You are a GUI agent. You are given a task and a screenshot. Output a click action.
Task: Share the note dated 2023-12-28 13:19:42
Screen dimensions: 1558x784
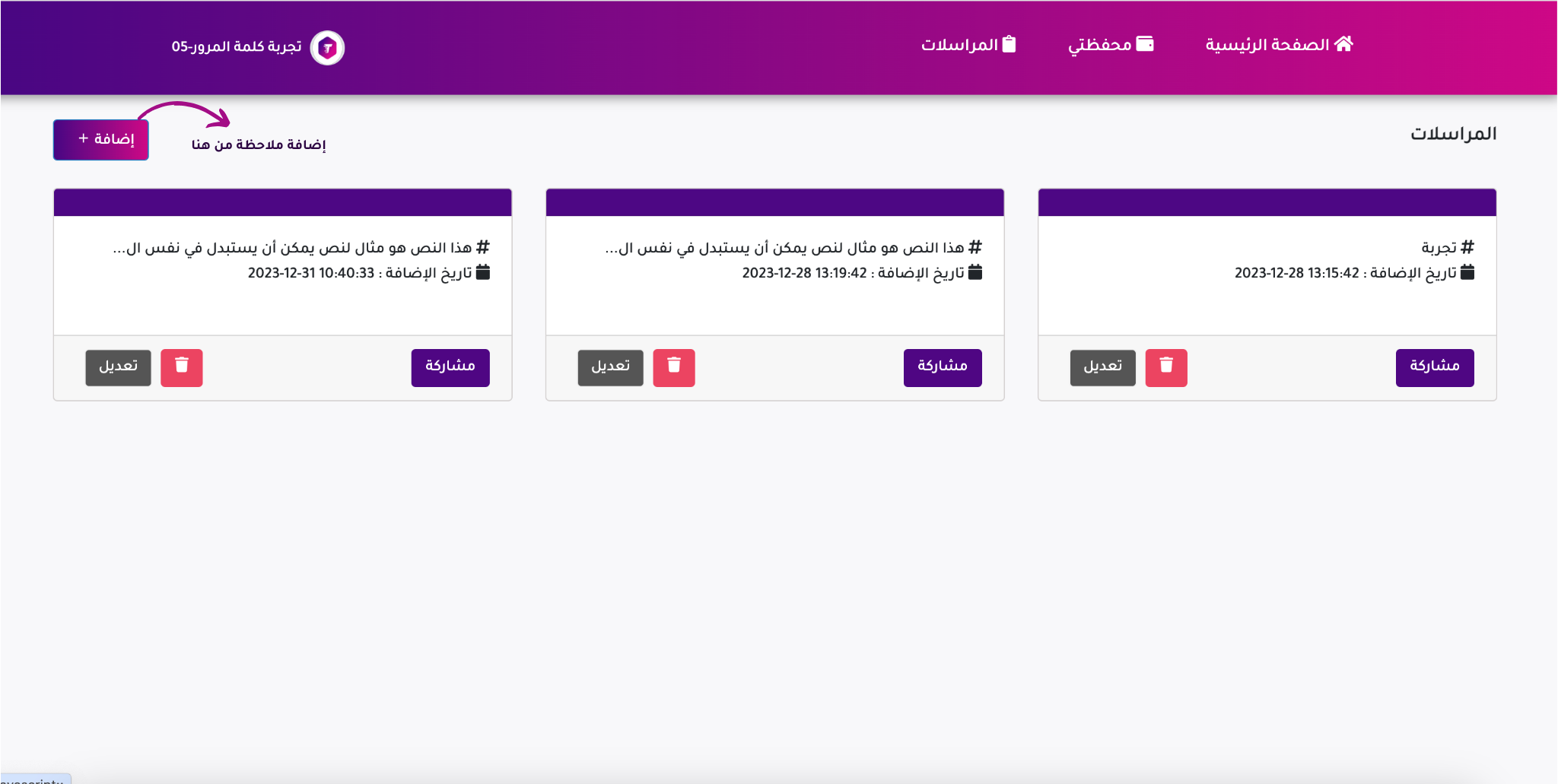942,367
